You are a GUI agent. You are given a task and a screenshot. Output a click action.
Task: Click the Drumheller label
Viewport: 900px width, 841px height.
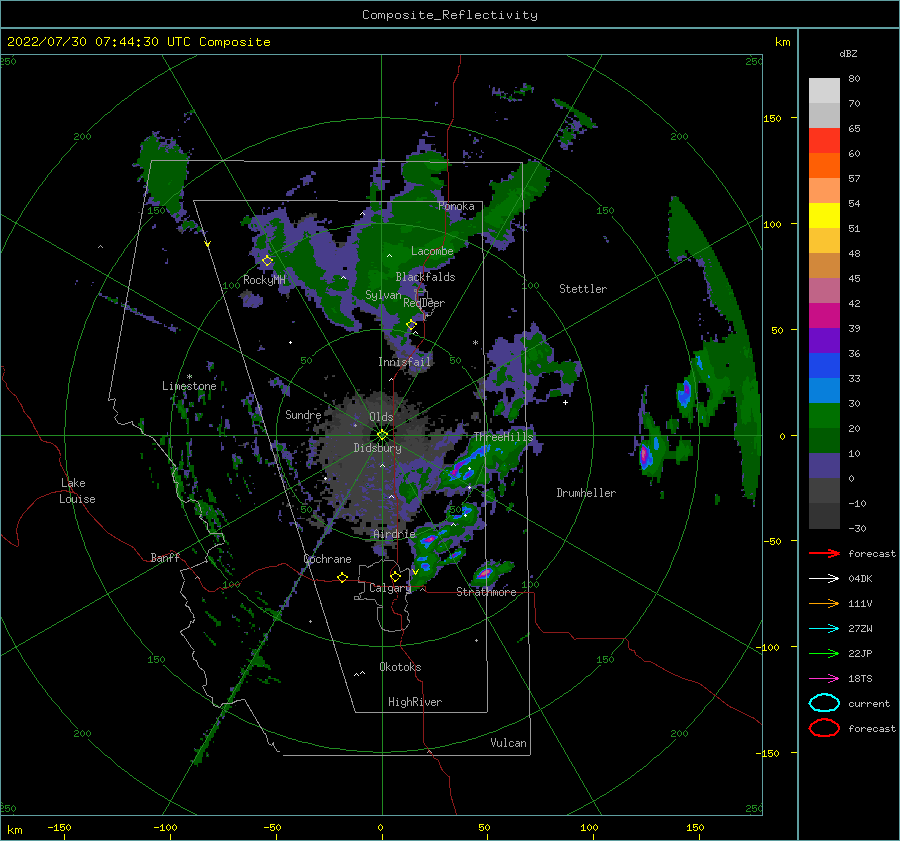(586, 493)
